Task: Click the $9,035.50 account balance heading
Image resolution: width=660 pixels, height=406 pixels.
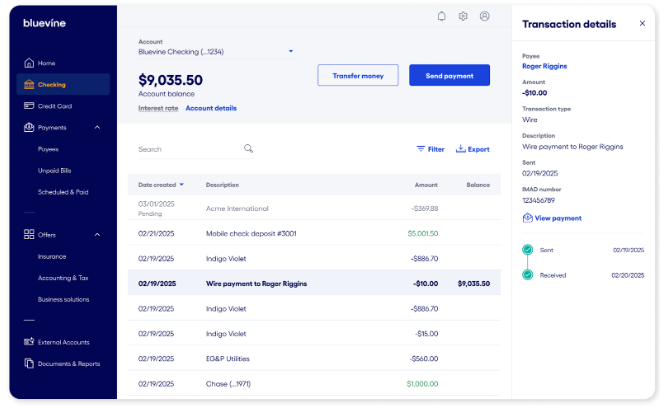Action: point(170,80)
